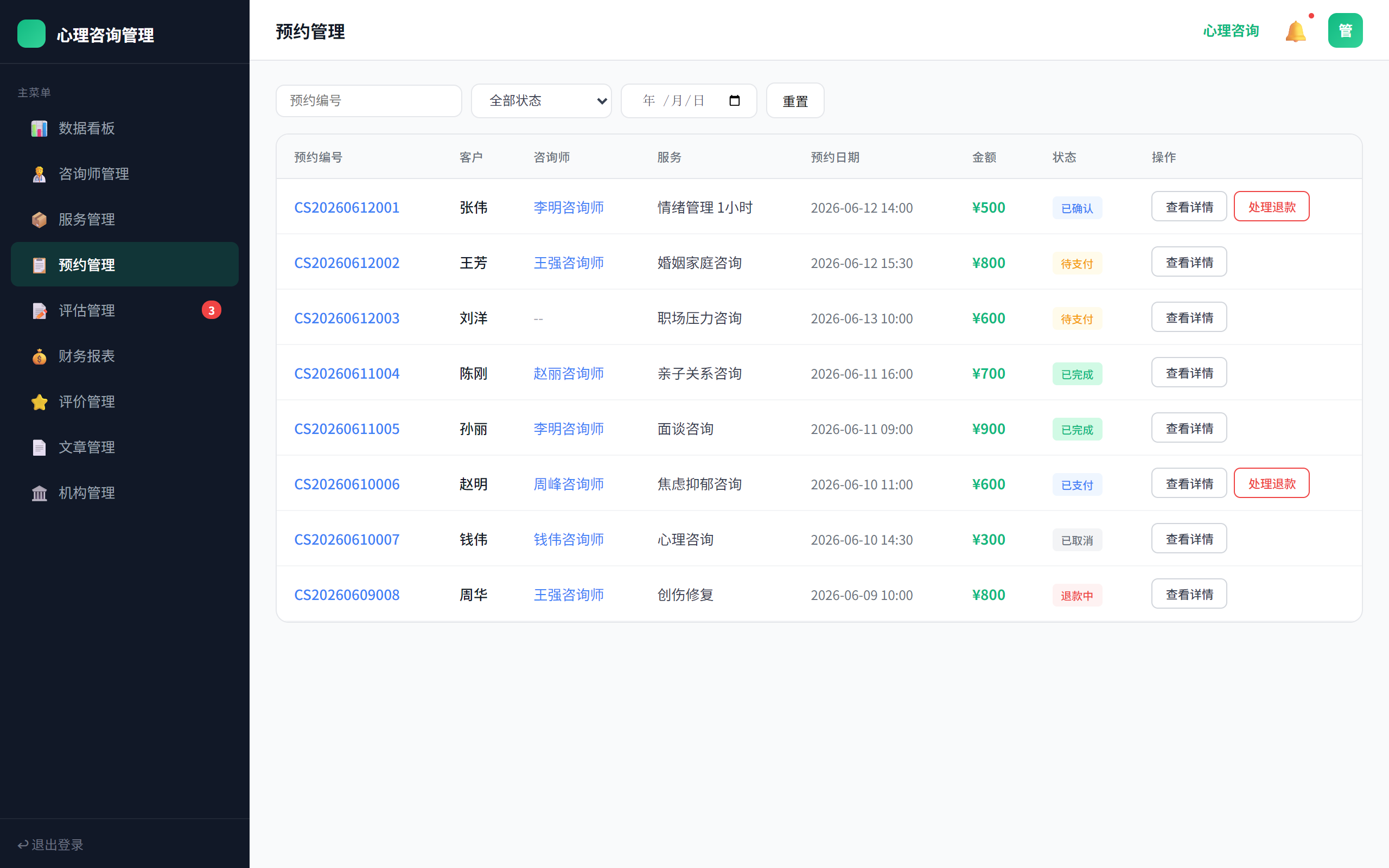The width and height of the screenshot is (1389, 868).
Task: Click the 已确认 status tag
Action: click(x=1077, y=208)
